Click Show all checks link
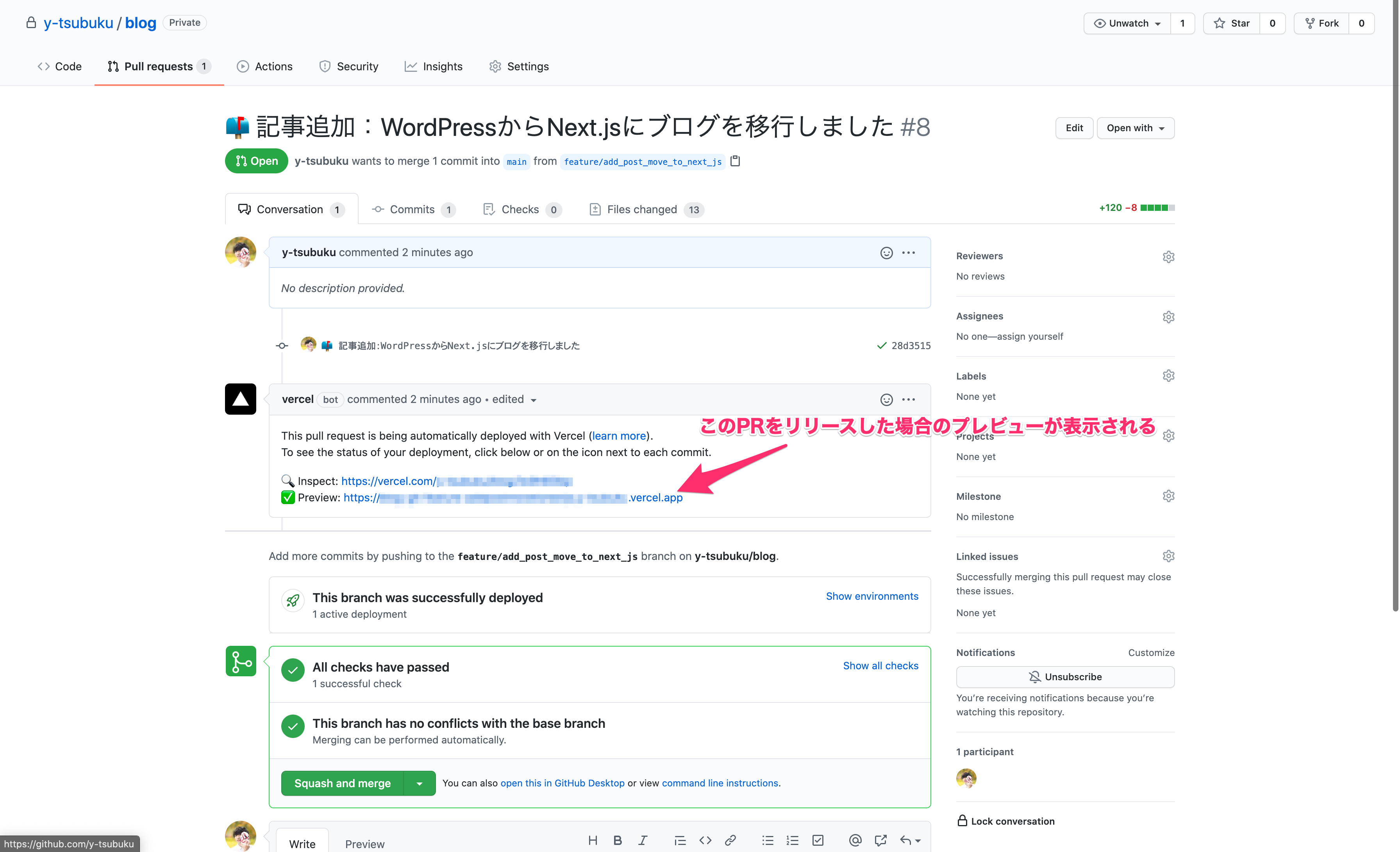Viewport: 1400px width, 852px height. click(881, 666)
